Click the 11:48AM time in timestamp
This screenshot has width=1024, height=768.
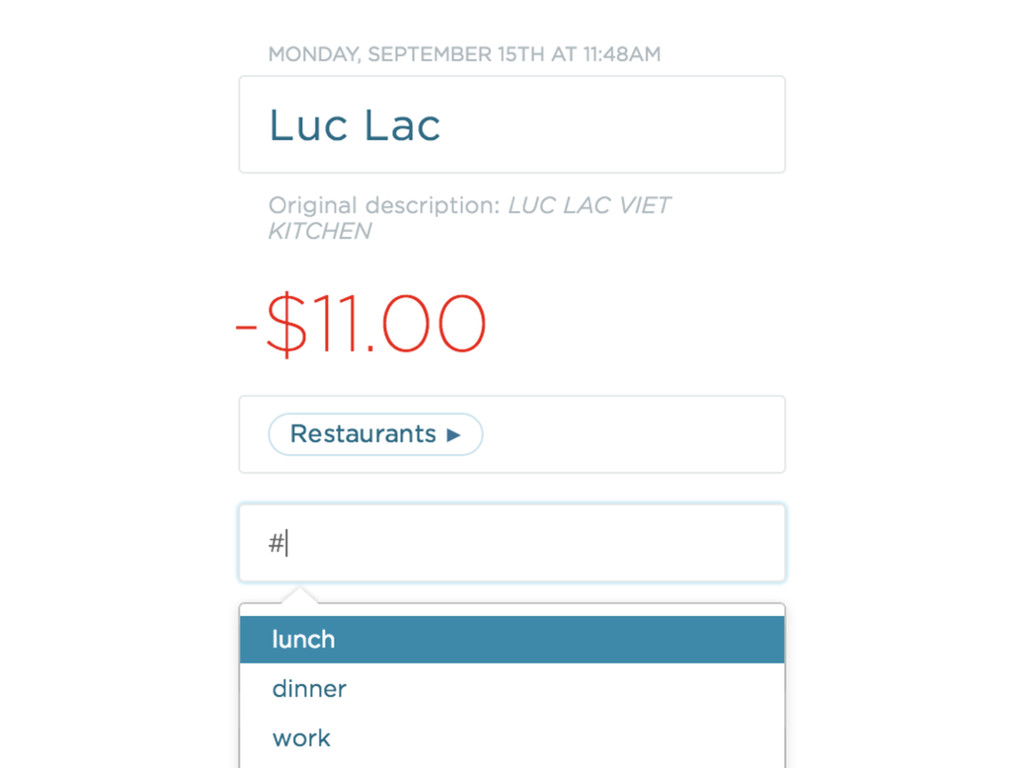[622, 54]
